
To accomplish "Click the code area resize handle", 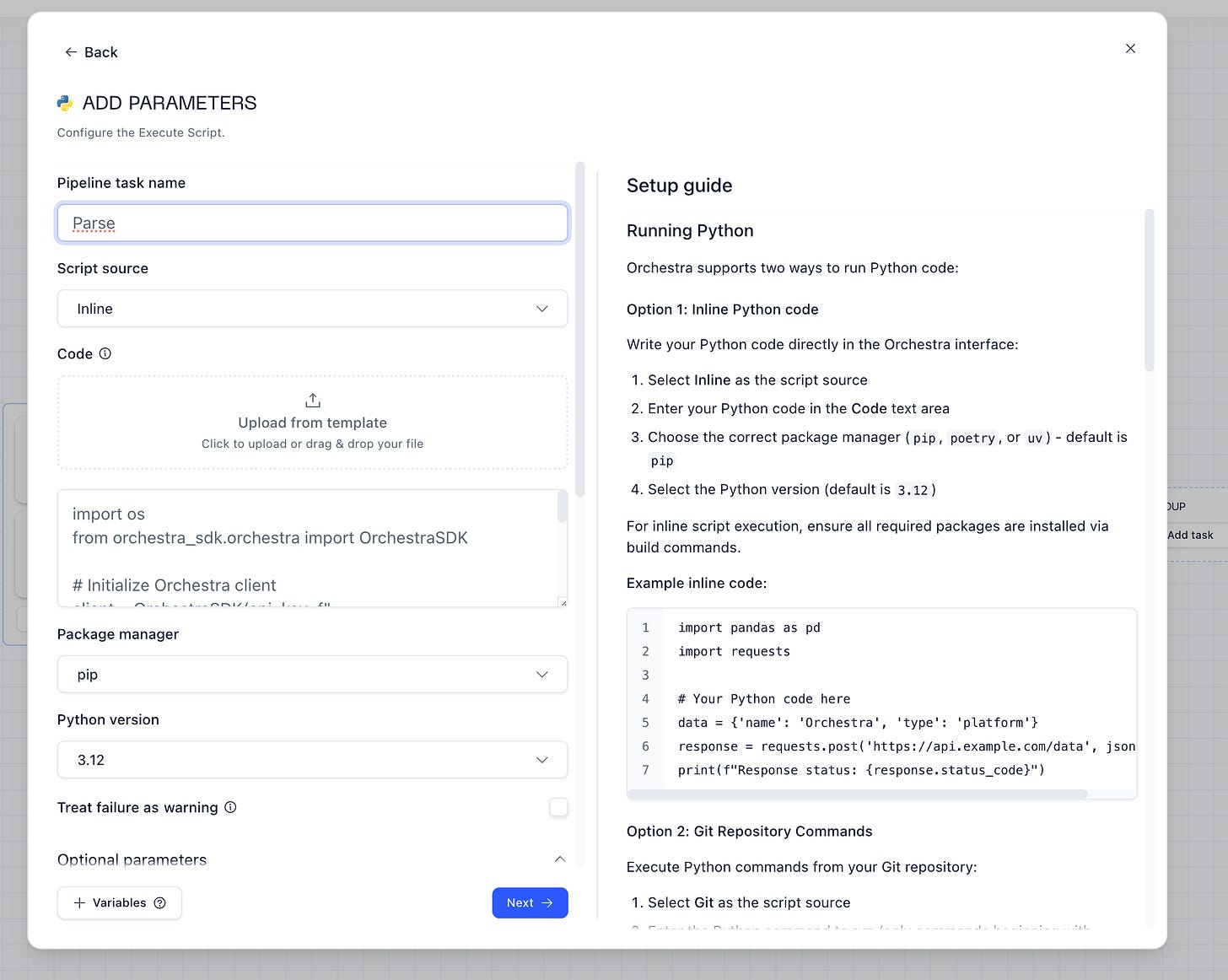I will (563, 602).
